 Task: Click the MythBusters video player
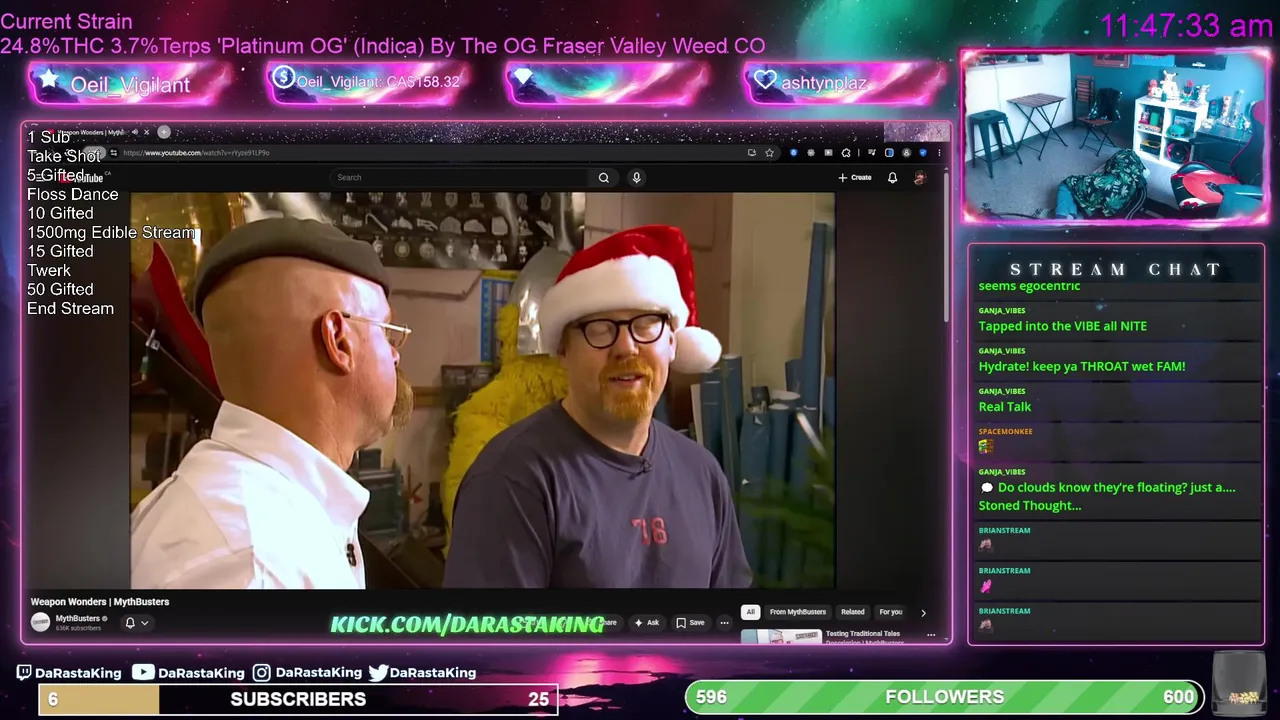(x=483, y=391)
